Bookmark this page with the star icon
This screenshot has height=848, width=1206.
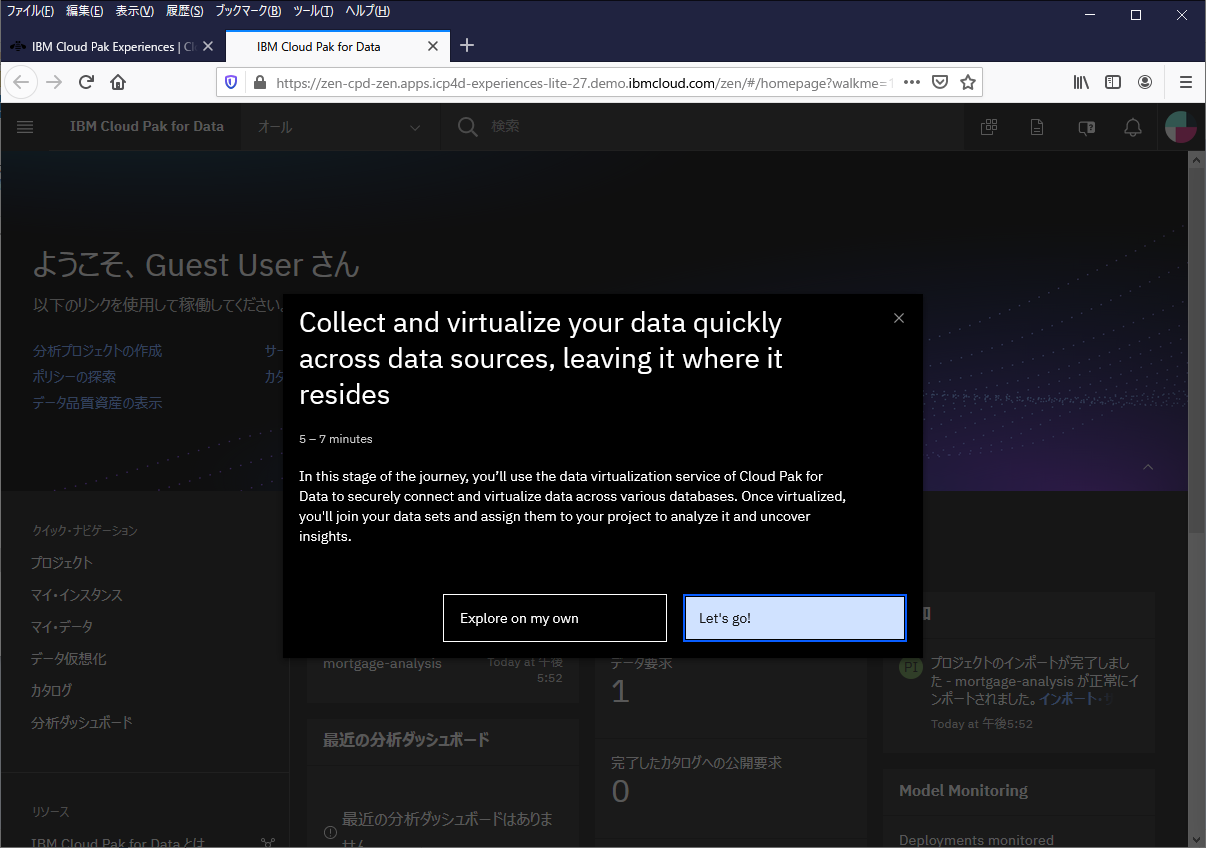pos(967,82)
